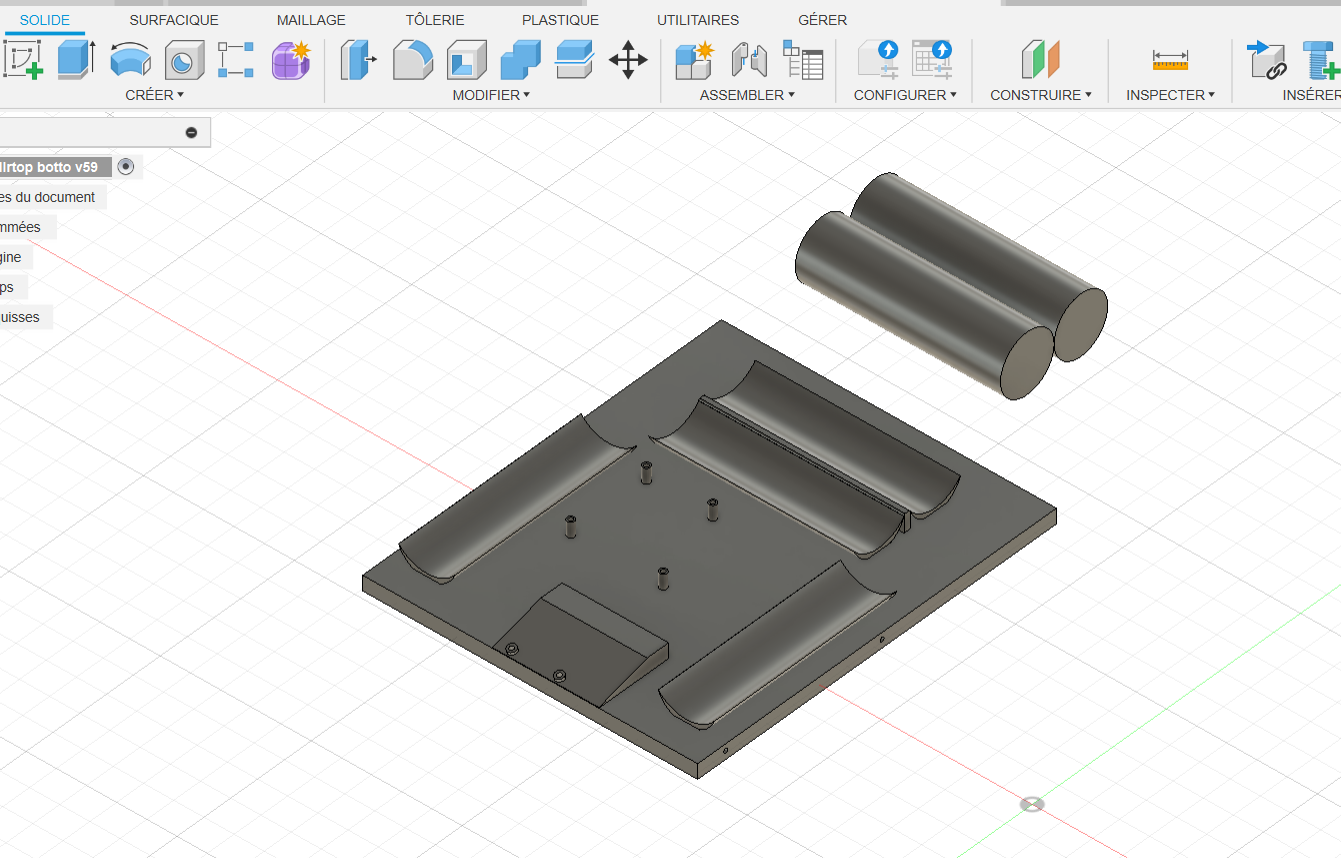Open the CONSTRUIRE dropdown menu
This screenshot has width=1341, height=858.
click(x=1041, y=95)
